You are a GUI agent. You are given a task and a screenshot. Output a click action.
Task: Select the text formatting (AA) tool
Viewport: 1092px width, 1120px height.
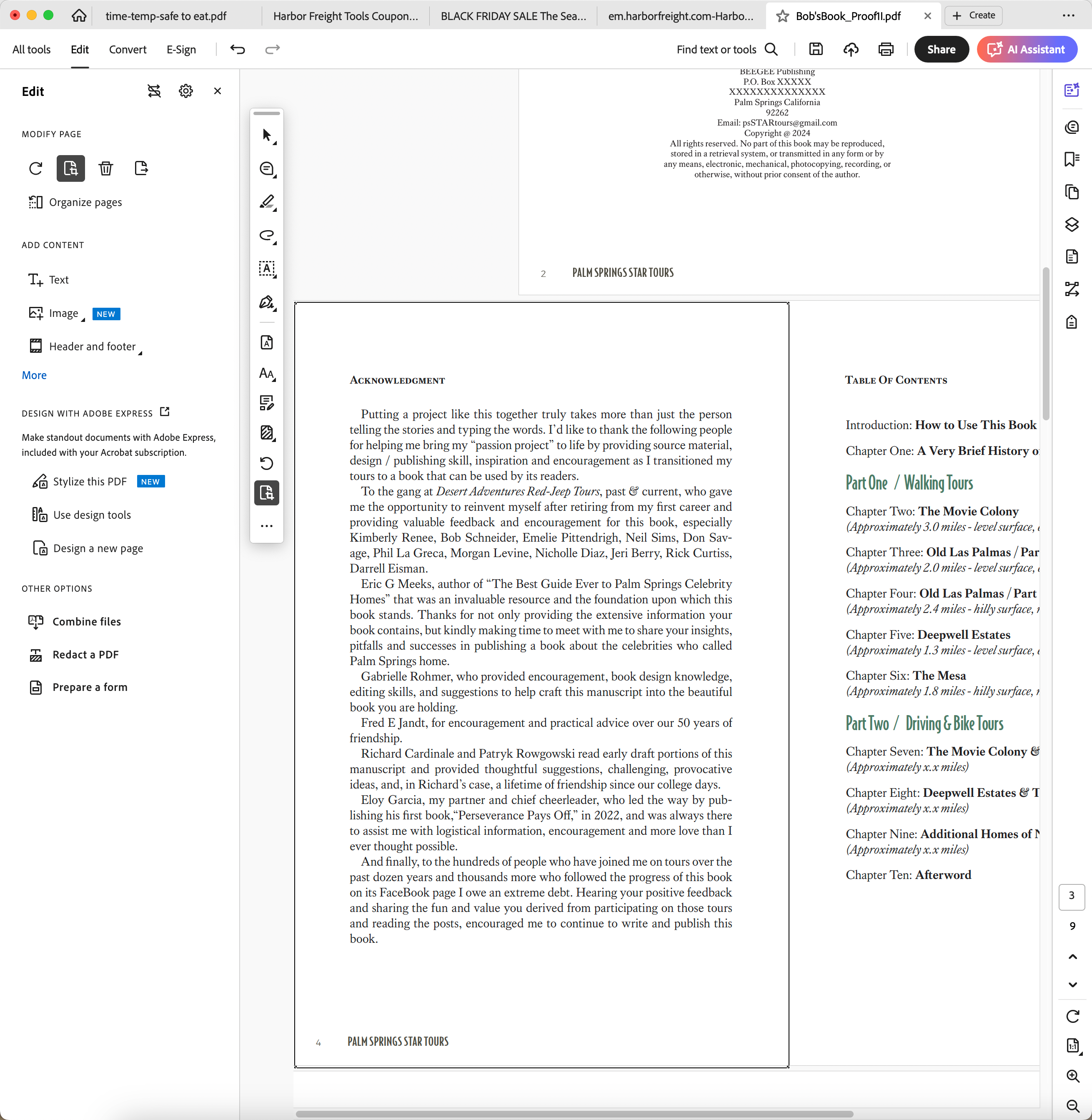pyautogui.click(x=267, y=374)
